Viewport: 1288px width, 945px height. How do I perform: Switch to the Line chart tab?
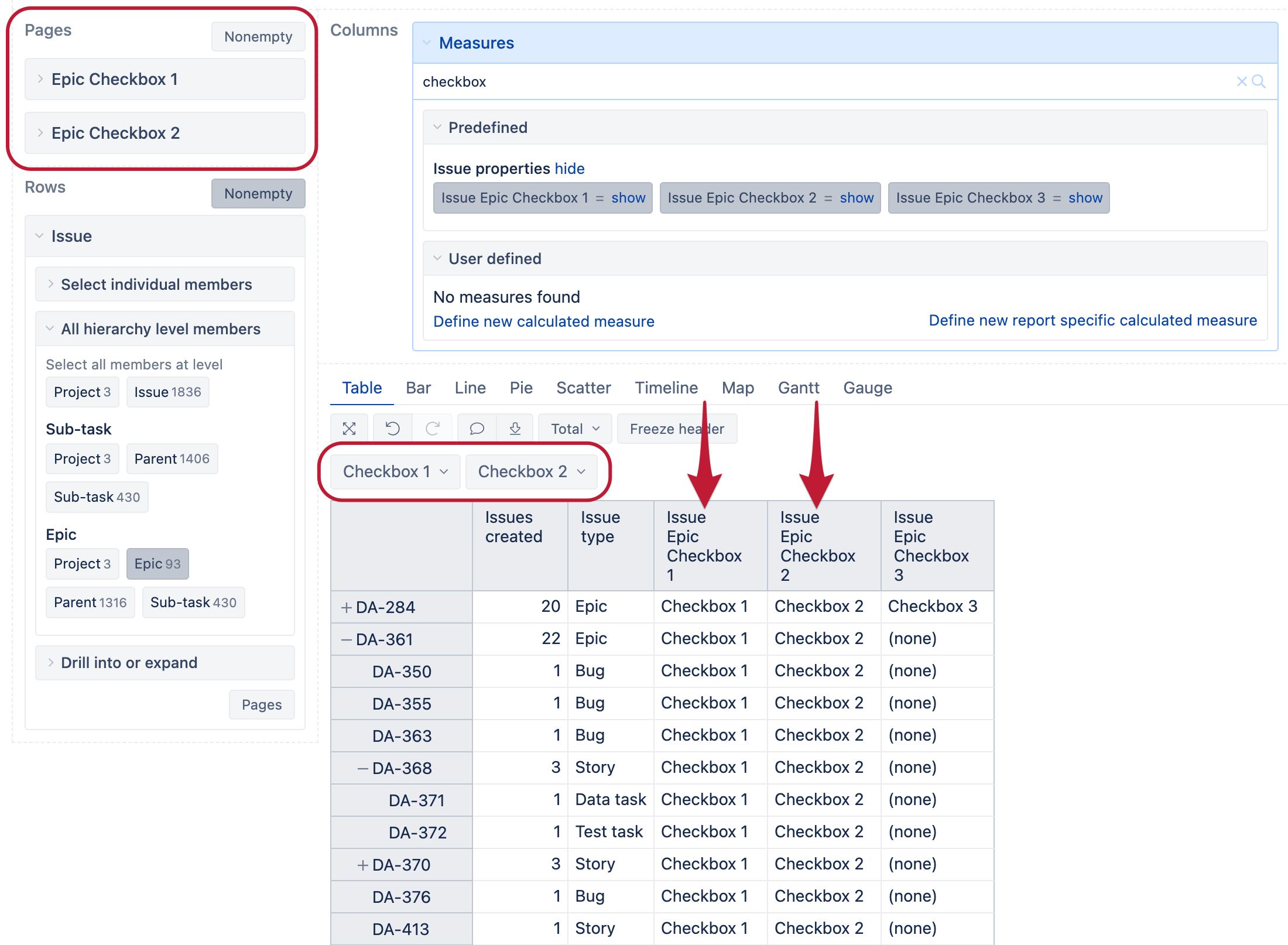(x=470, y=388)
